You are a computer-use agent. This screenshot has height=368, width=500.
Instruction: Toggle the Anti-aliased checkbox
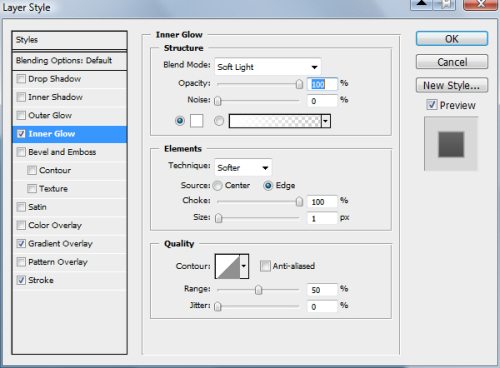(265, 266)
